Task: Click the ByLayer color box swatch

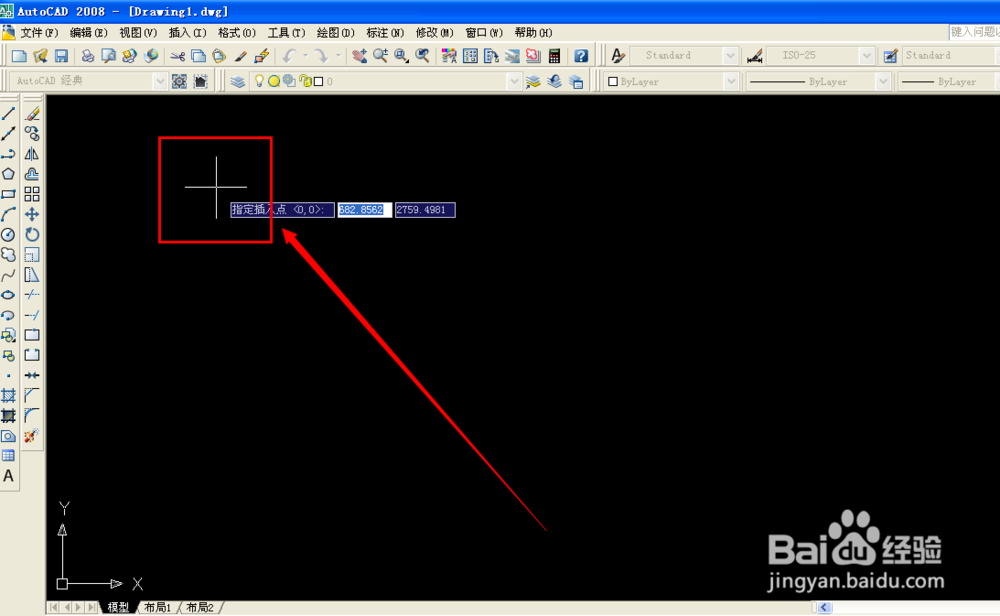Action: pyautogui.click(x=613, y=82)
